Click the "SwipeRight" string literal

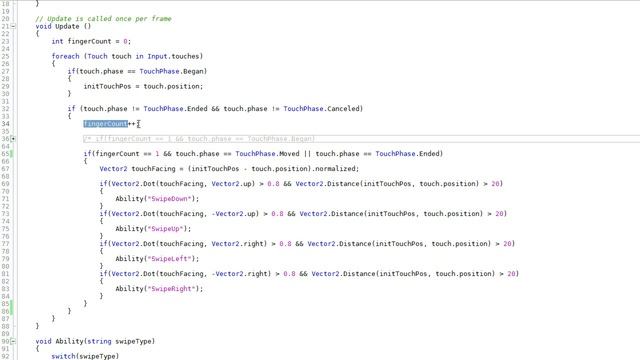pyautogui.click(x=171, y=289)
